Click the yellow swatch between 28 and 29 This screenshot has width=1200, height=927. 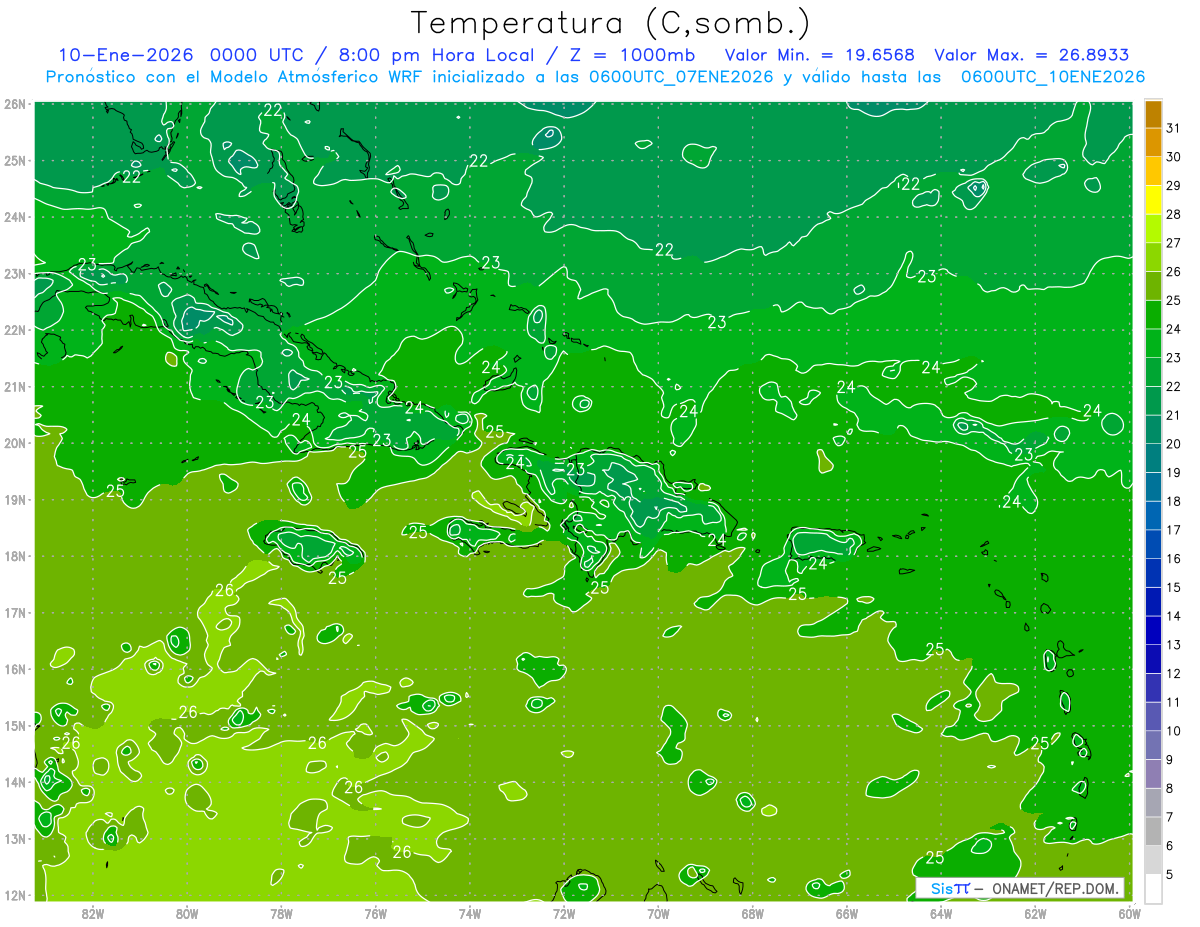pyautogui.click(x=1153, y=200)
